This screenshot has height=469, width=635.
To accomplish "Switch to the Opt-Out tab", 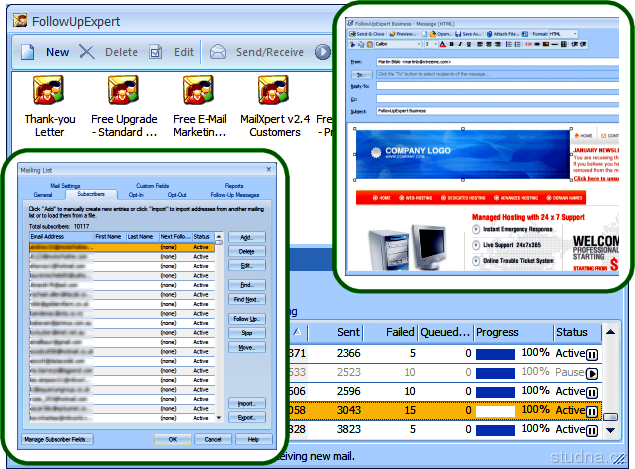I will [177, 195].
